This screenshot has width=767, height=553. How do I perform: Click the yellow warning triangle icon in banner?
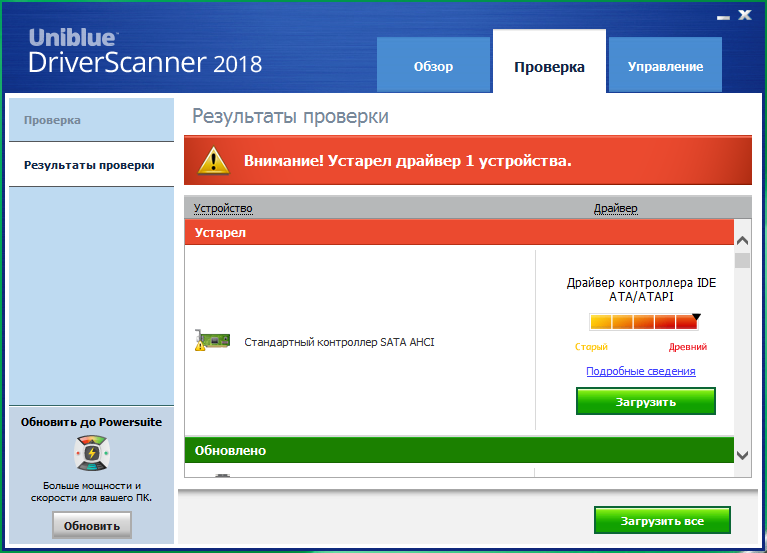coord(213,161)
